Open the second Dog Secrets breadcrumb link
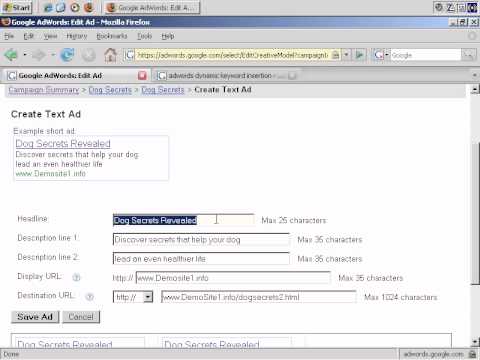This screenshot has height=360, width=480. point(163,90)
